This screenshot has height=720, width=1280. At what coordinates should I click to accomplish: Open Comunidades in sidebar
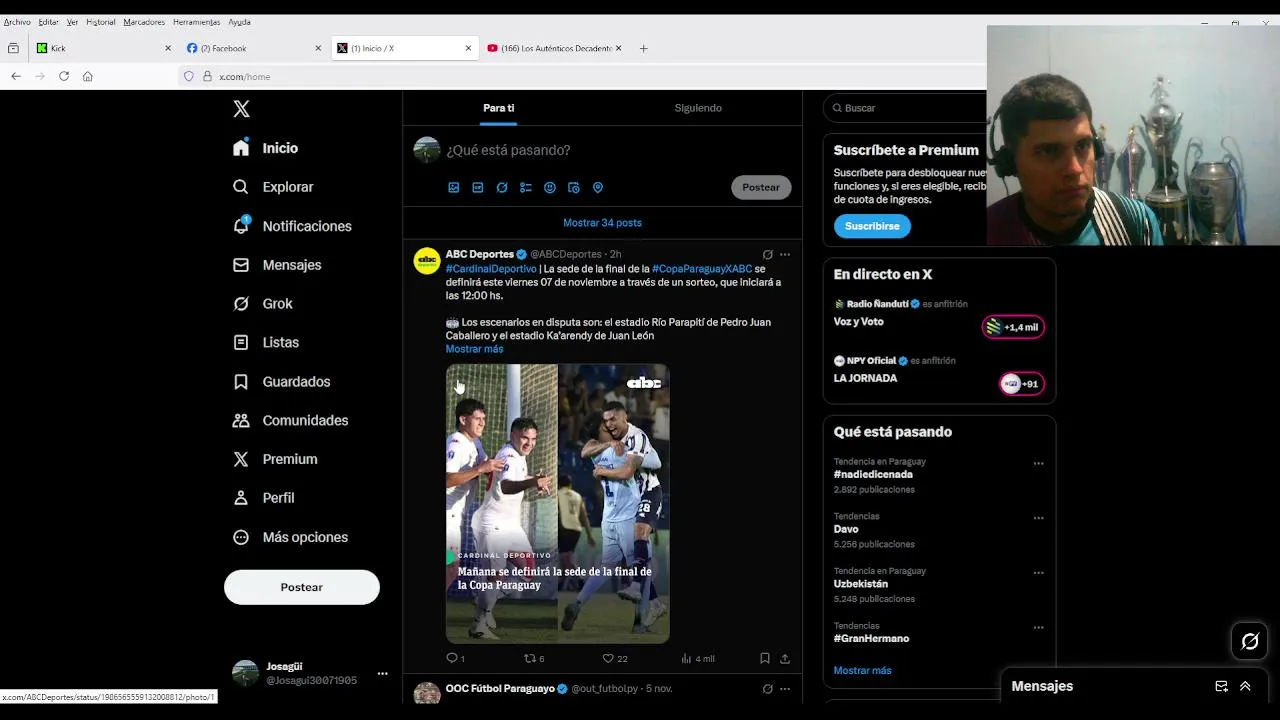click(x=290, y=421)
